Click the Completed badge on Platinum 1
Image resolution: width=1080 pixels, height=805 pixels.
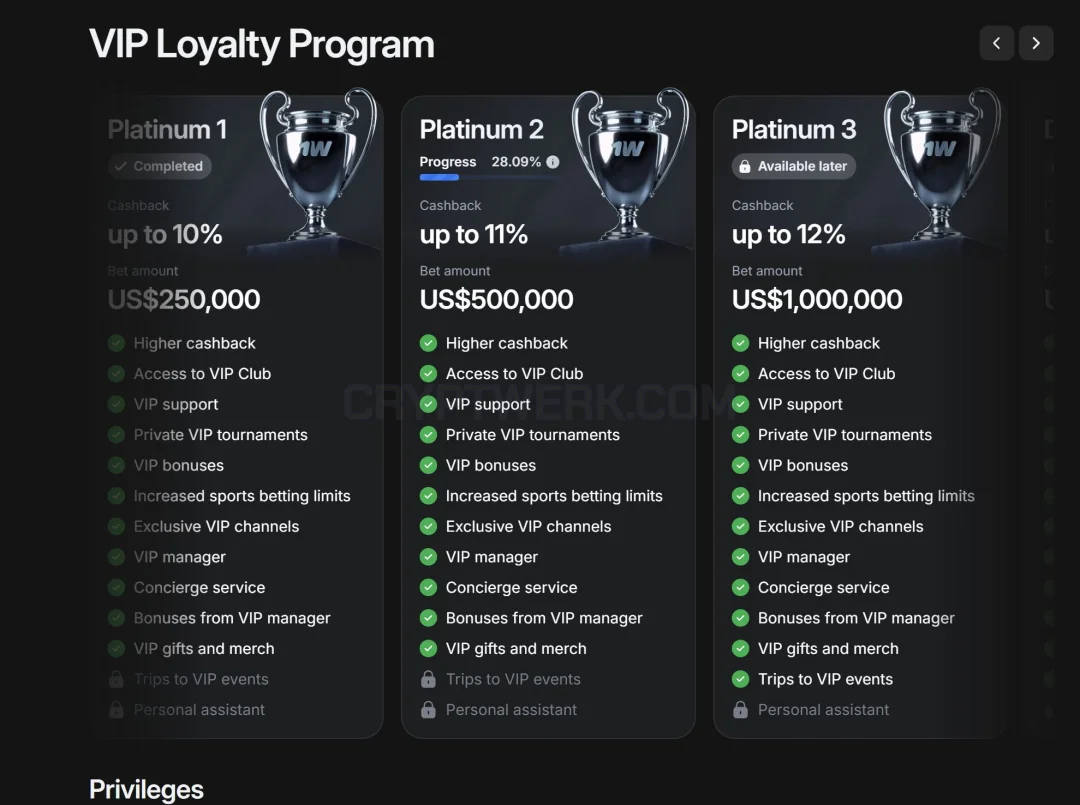(x=159, y=166)
